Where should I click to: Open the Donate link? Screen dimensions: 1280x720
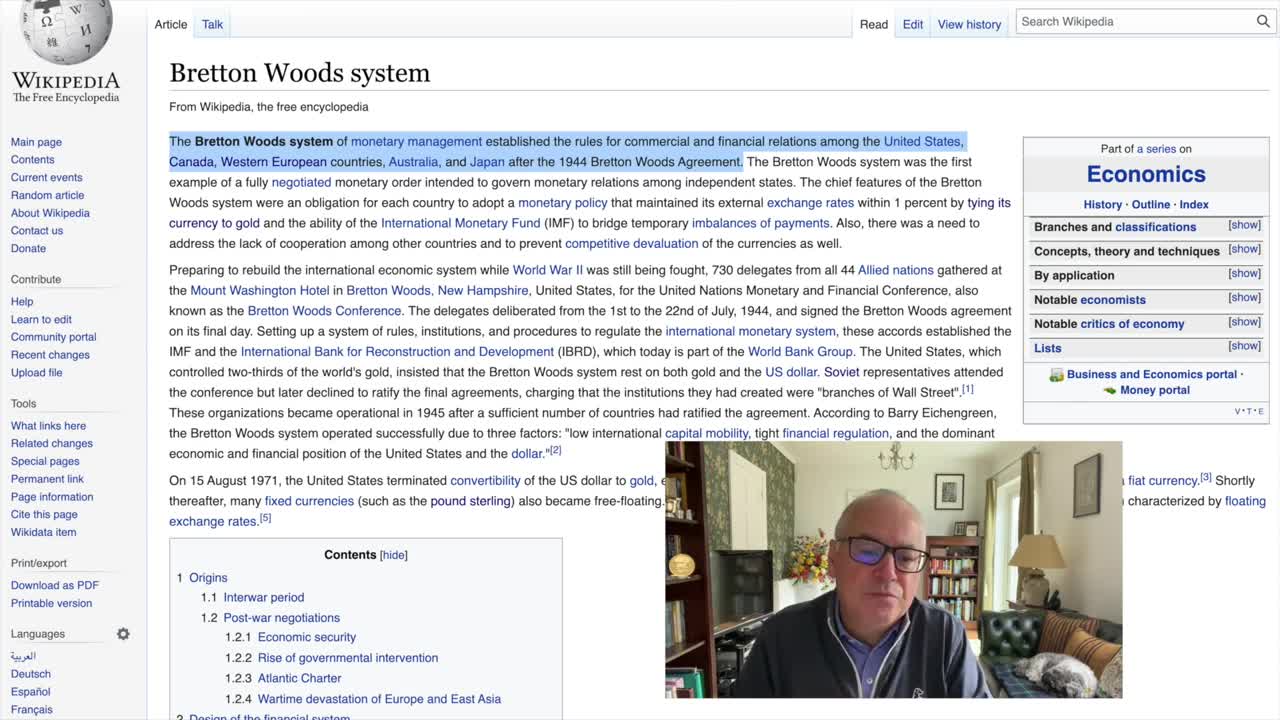(28, 248)
